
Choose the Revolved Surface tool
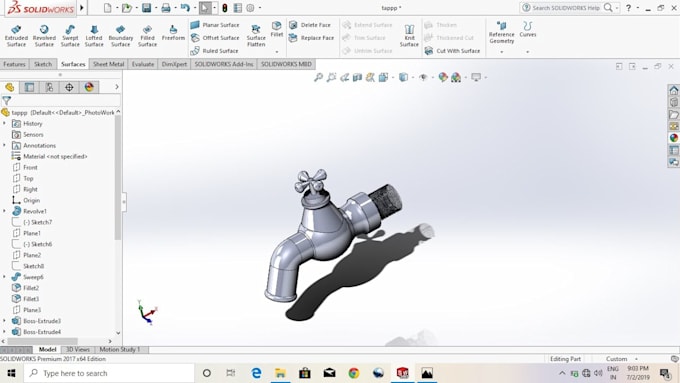(x=44, y=36)
